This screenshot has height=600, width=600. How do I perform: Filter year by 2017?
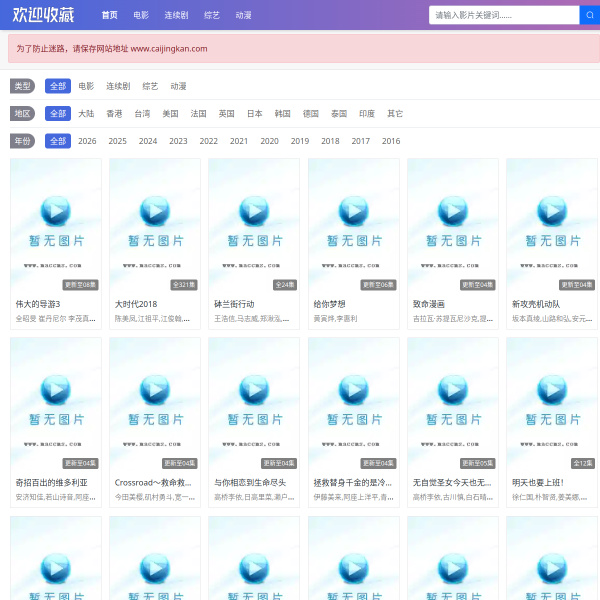(361, 141)
